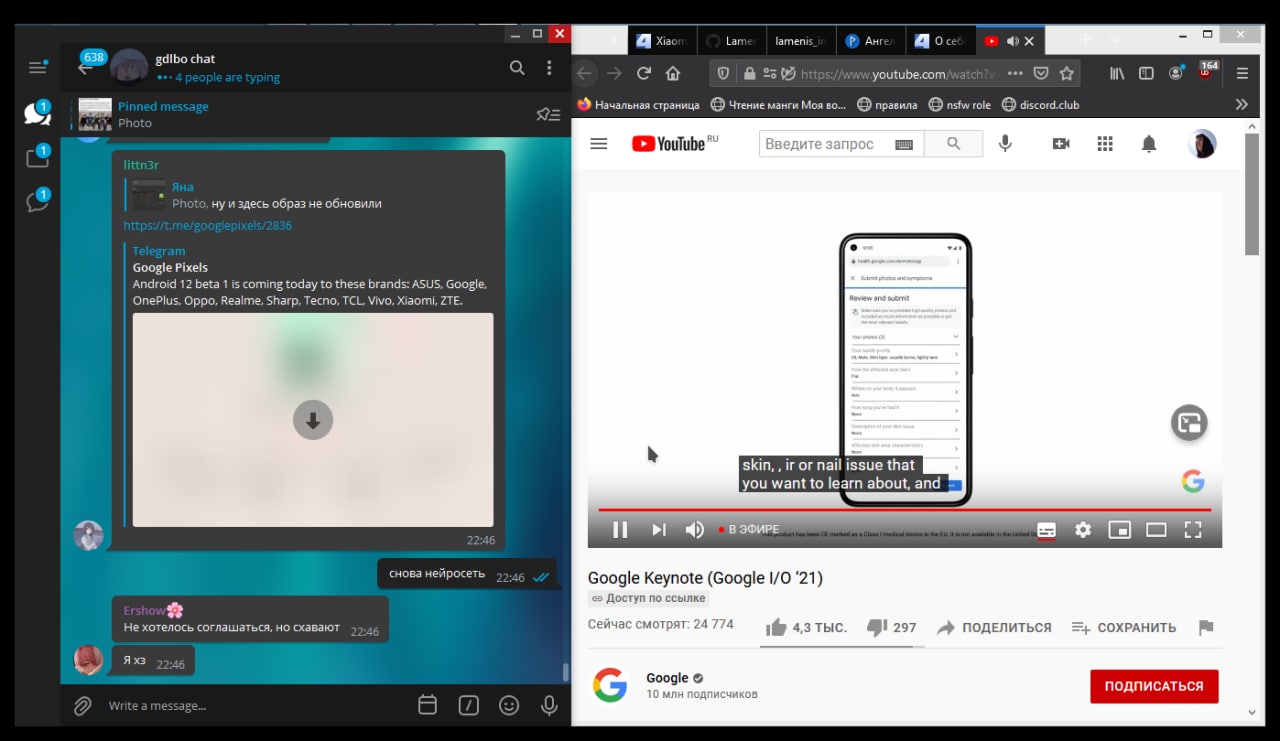Switch to the 'О себе' browser tab

pos(940,41)
